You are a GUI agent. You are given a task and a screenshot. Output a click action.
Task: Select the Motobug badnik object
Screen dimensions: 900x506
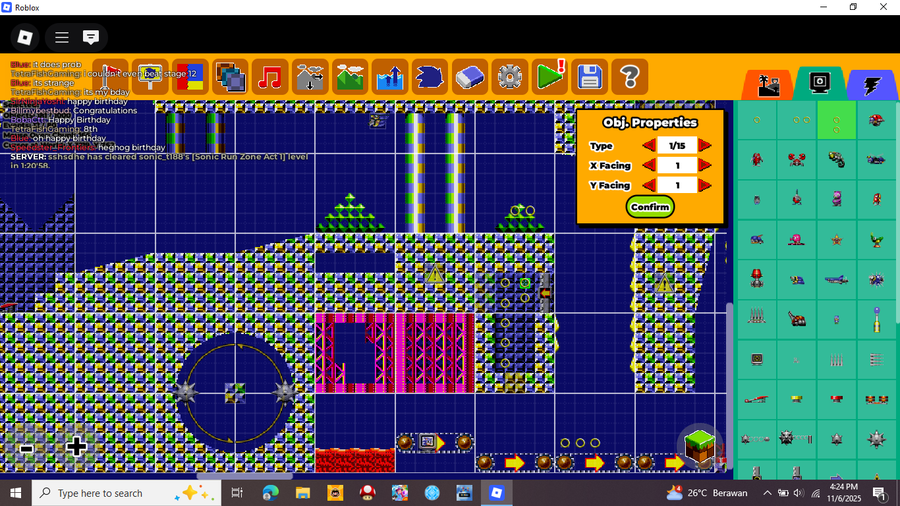(x=876, y=120)
